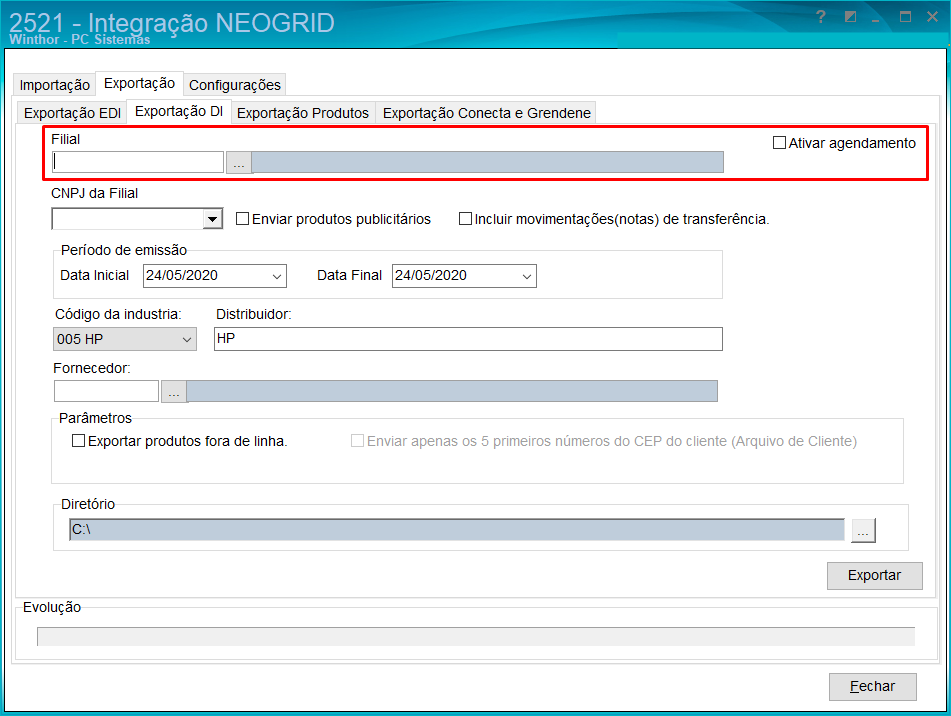
Task: Click the Fornecedor description grey field
Action: (x=452, y=391)
